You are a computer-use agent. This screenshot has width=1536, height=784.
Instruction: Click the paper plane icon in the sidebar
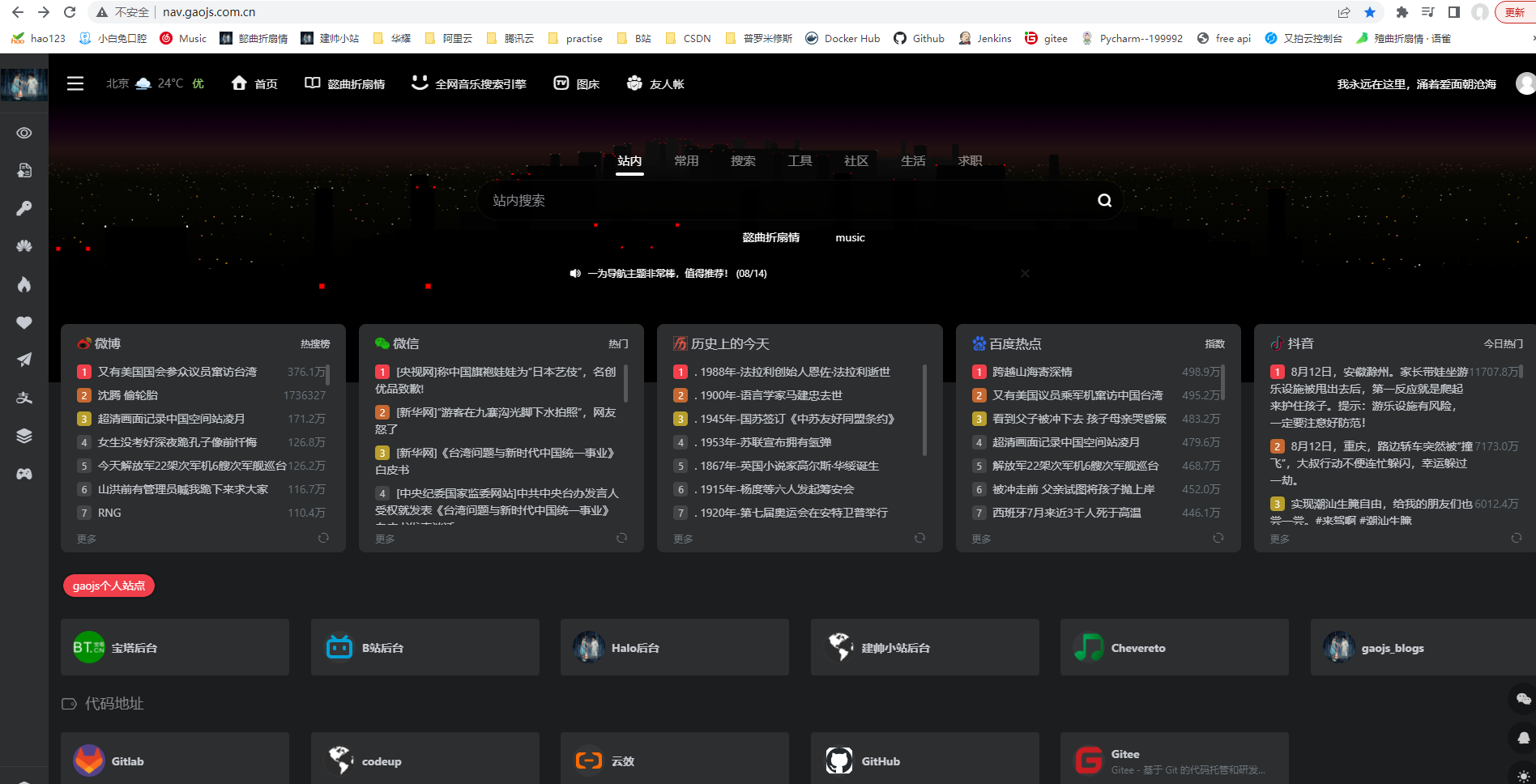tap(24, 360)
